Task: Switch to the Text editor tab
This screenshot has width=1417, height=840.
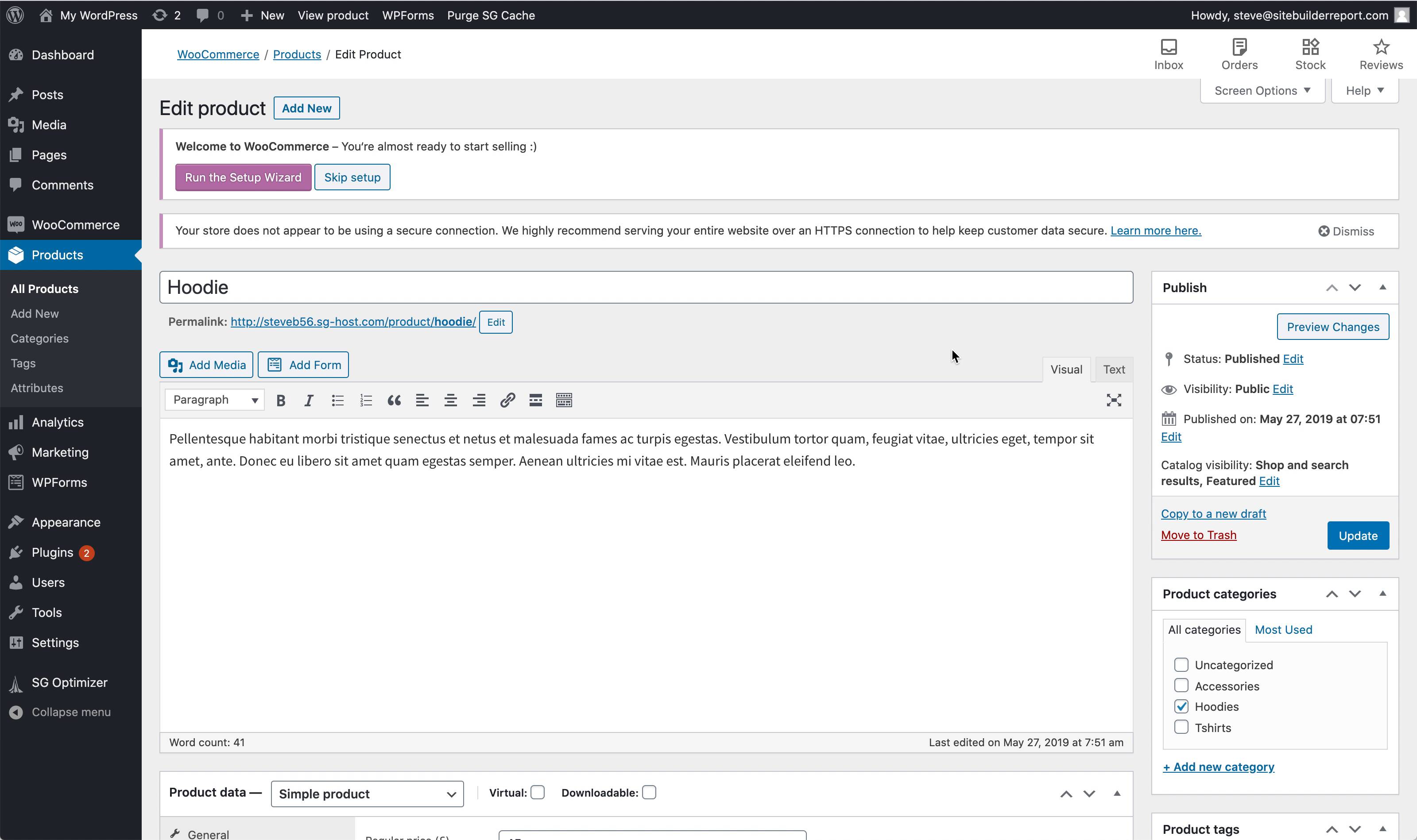Action: click(x=1113, y=370)
